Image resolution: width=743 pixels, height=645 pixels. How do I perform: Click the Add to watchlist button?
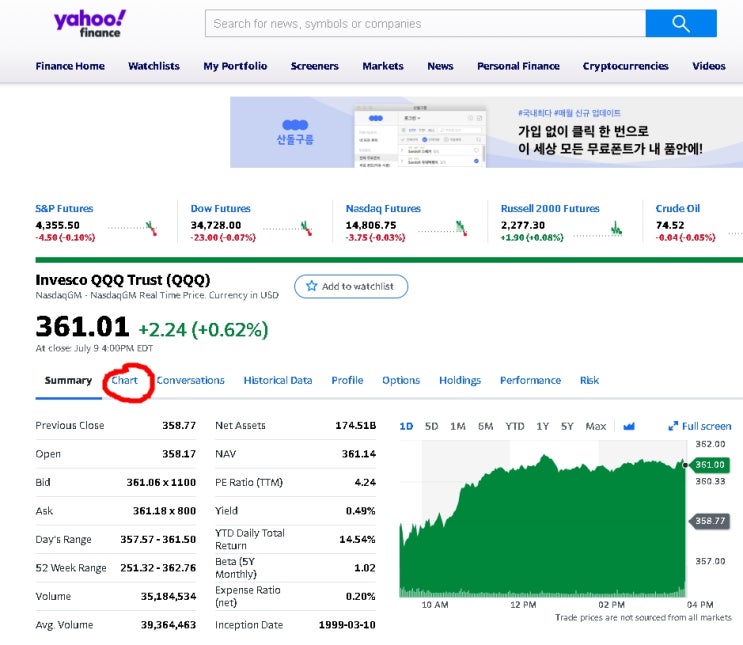[x=351, y=286]
